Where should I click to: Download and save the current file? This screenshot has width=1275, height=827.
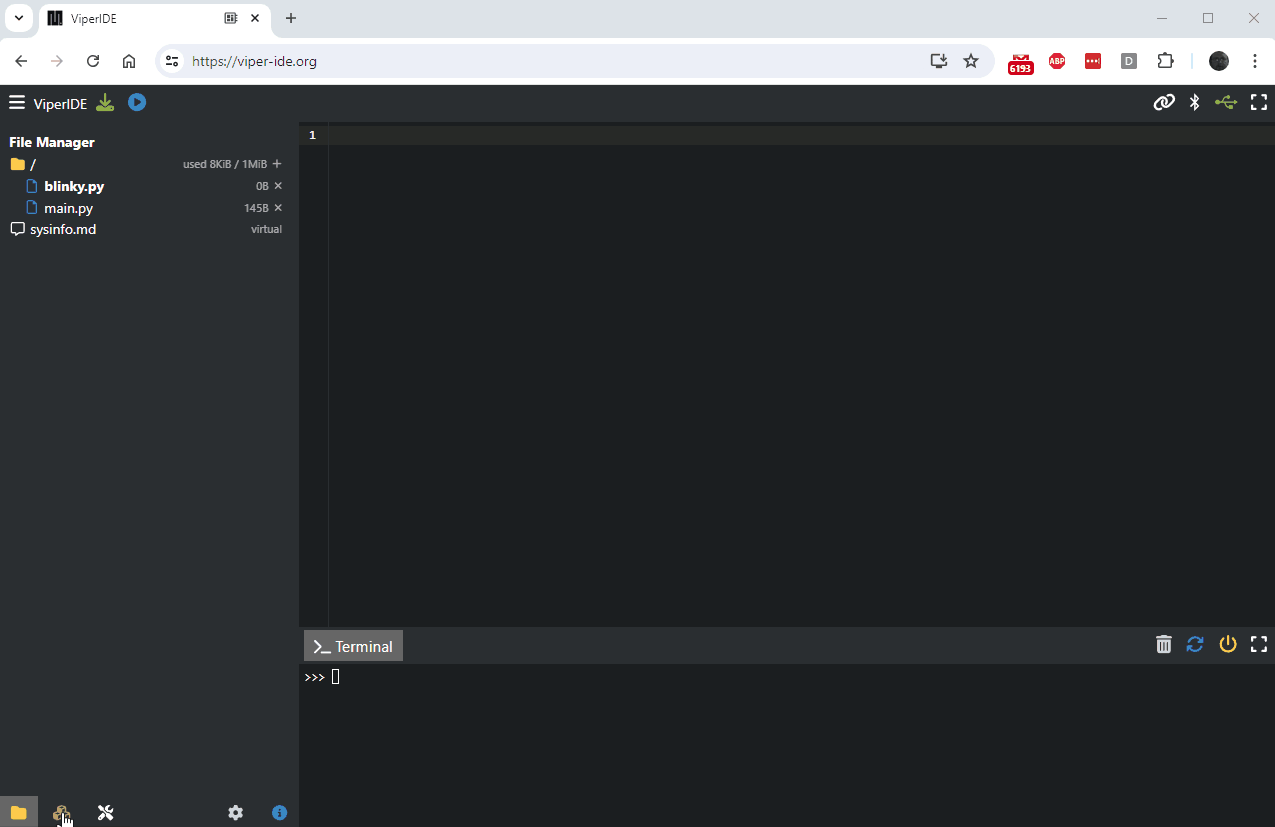click(x=104, y=101)
